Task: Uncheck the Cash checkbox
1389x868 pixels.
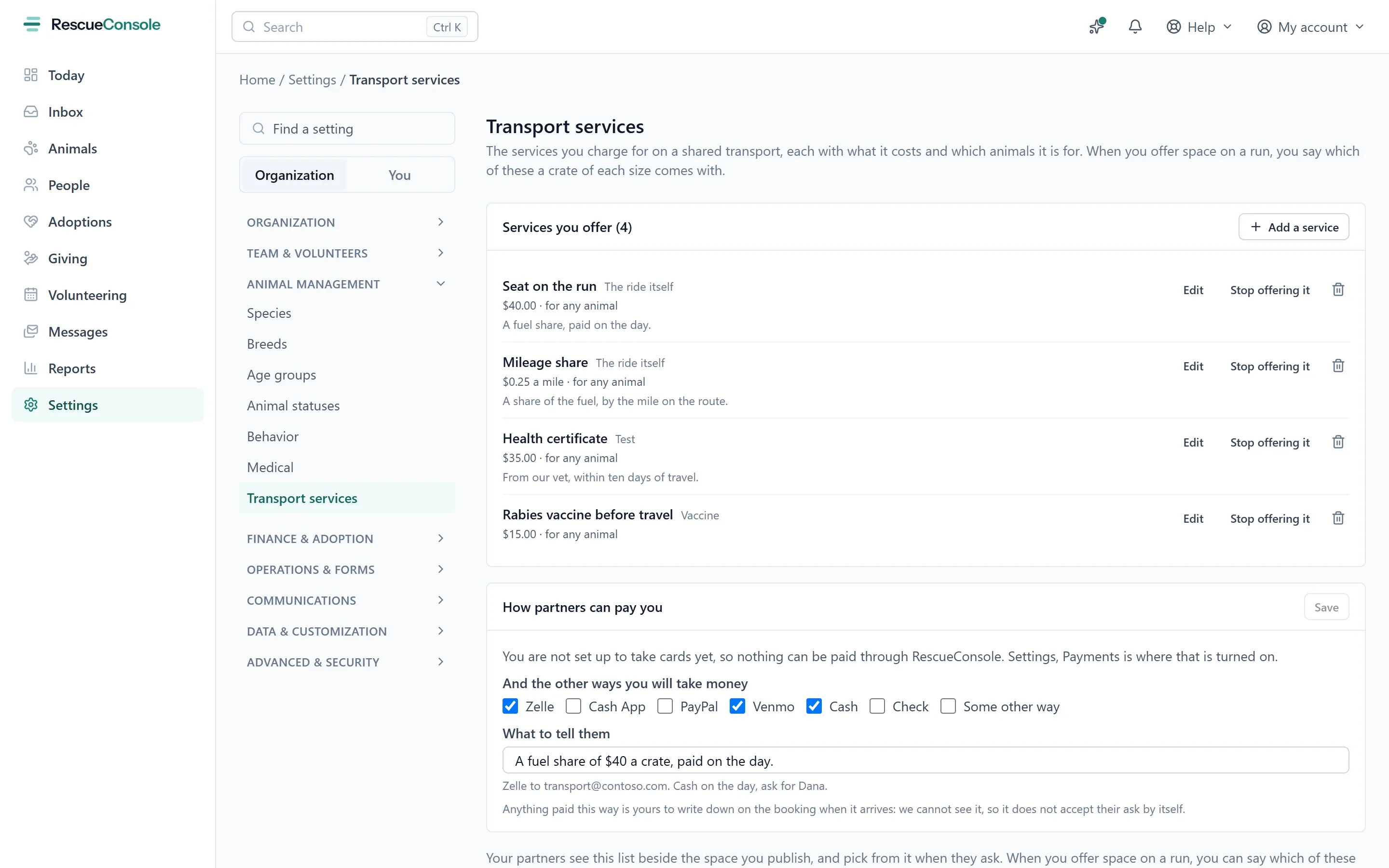Action: [x=814, y=706]
